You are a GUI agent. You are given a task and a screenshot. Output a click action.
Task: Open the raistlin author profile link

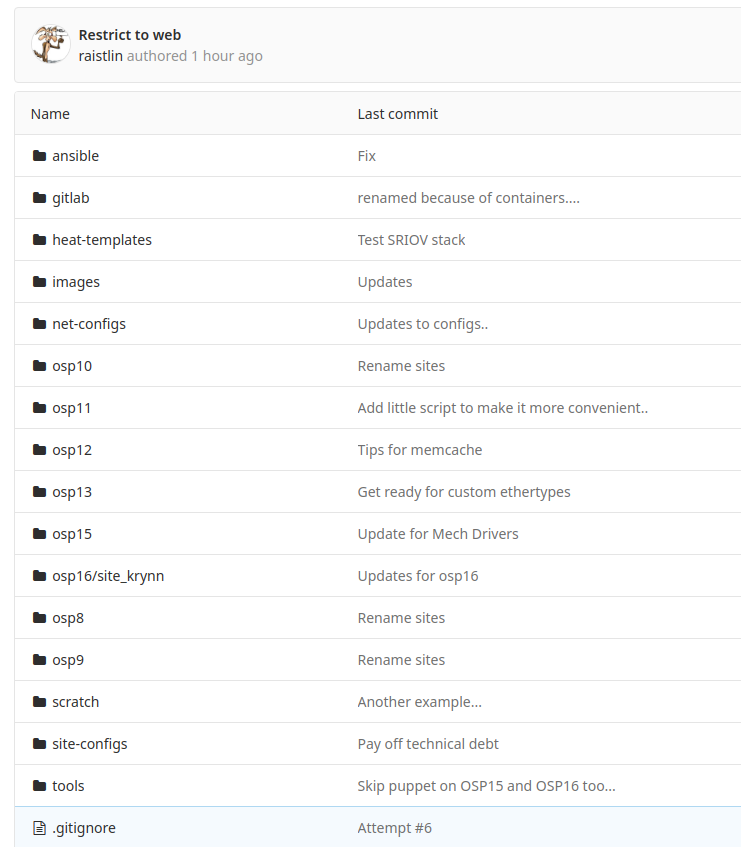coord(101,56)
